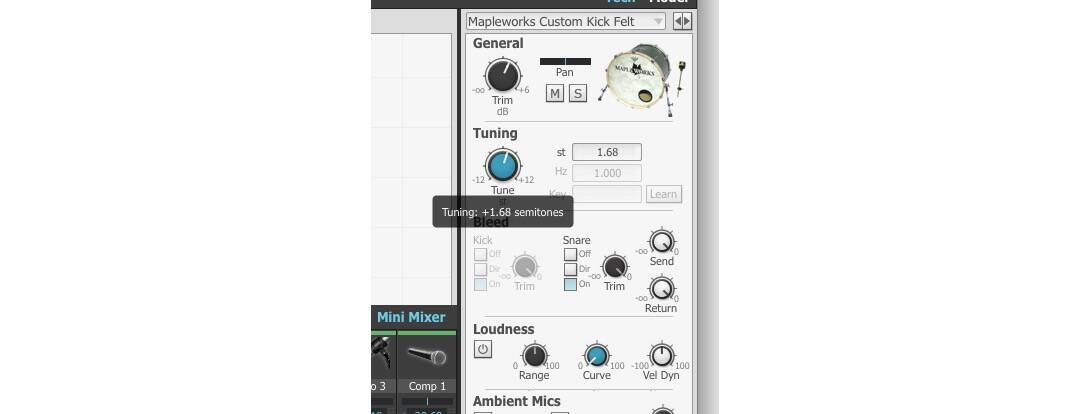This screenshot has width=1090, height=414.
Task: Click the Vel Dyn knob
Action: tap(662, 356)
